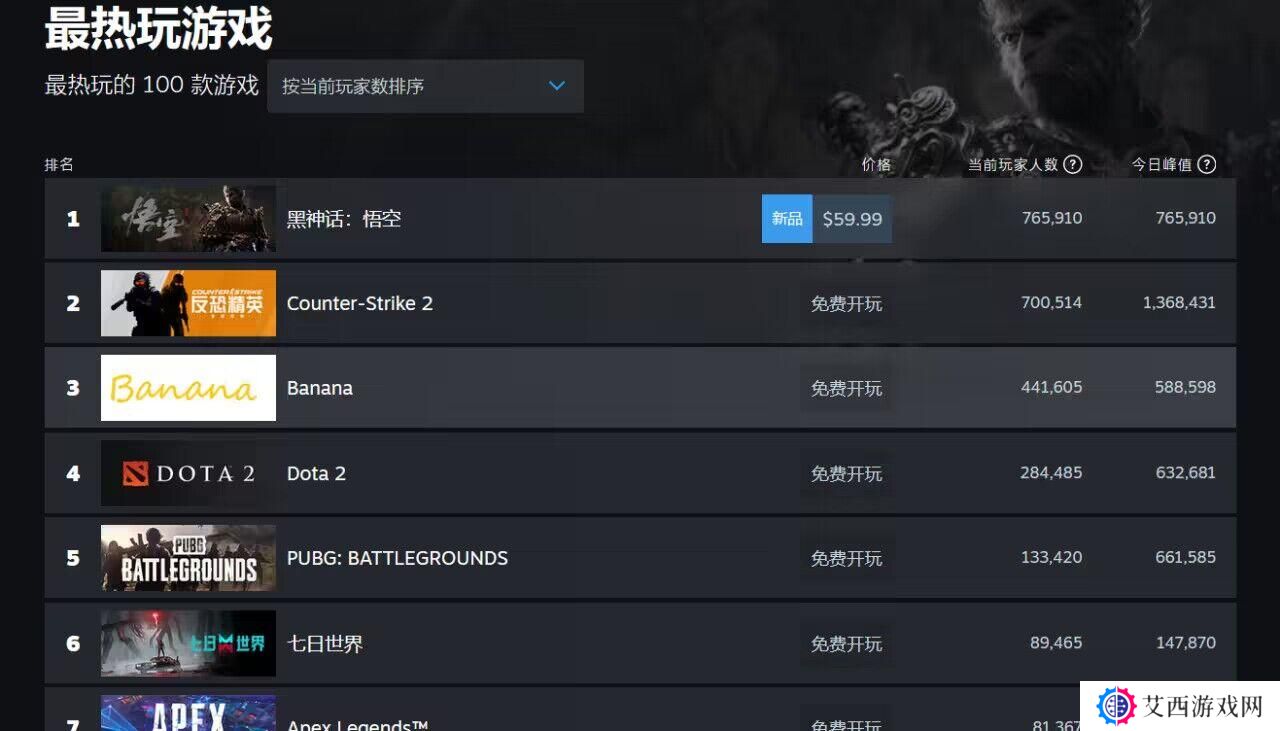Open the Apex Legends thumbnail
This screenshot has width=1280, height=731.
(x=188, y=713)
